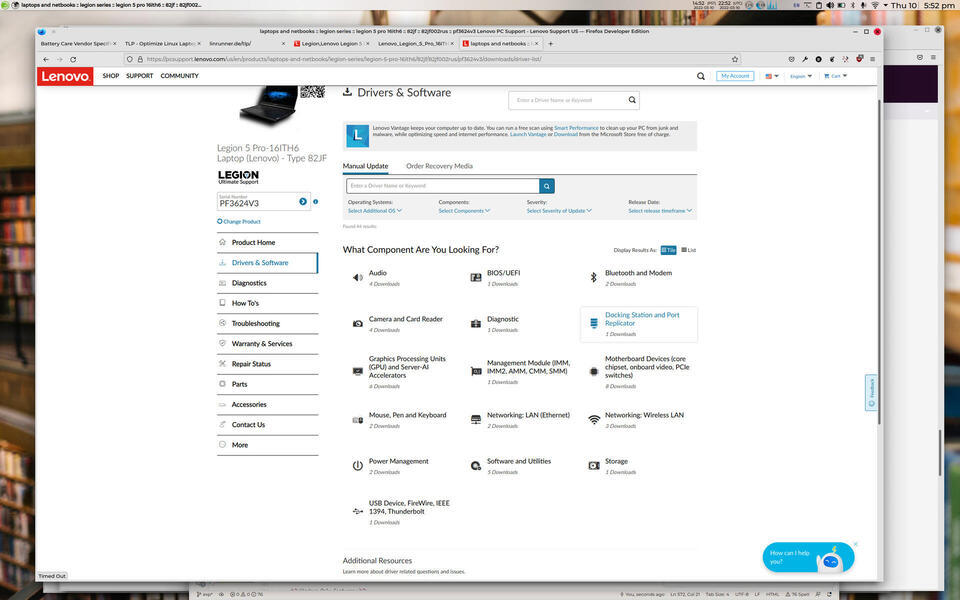
Task: Bookmark this page with the star icon
Action: (x=735, y=59)
